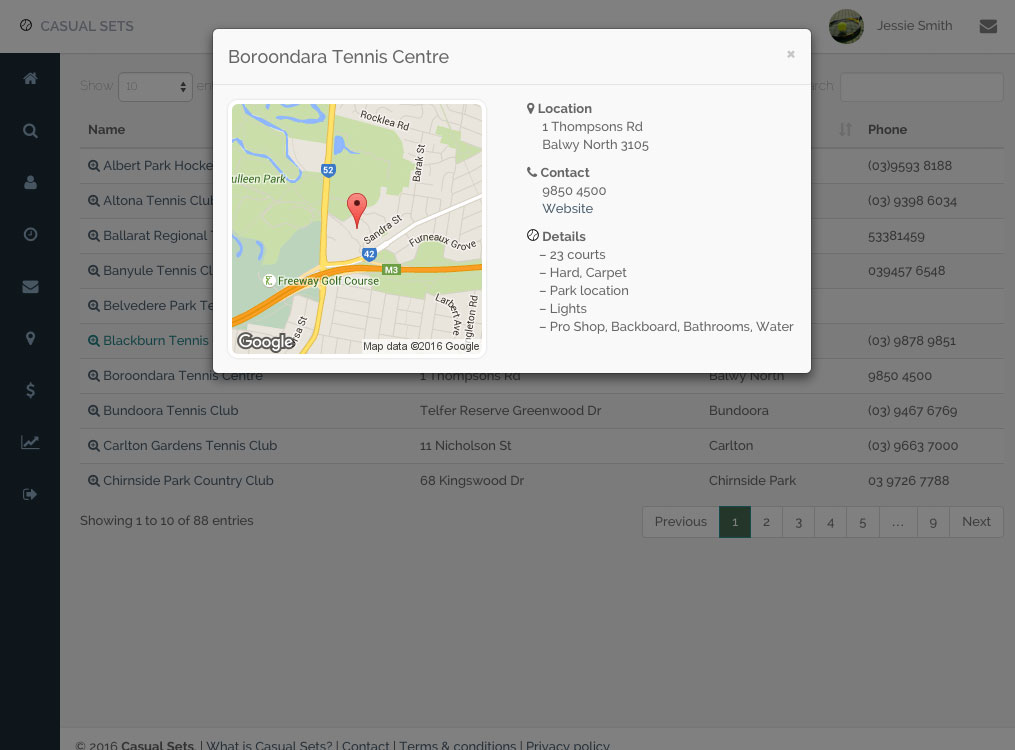Image resolution: width=1015 pixels, height=750 pixels.
Task: Open the entries-per-page dropdown showing 10
Action: 155,87
